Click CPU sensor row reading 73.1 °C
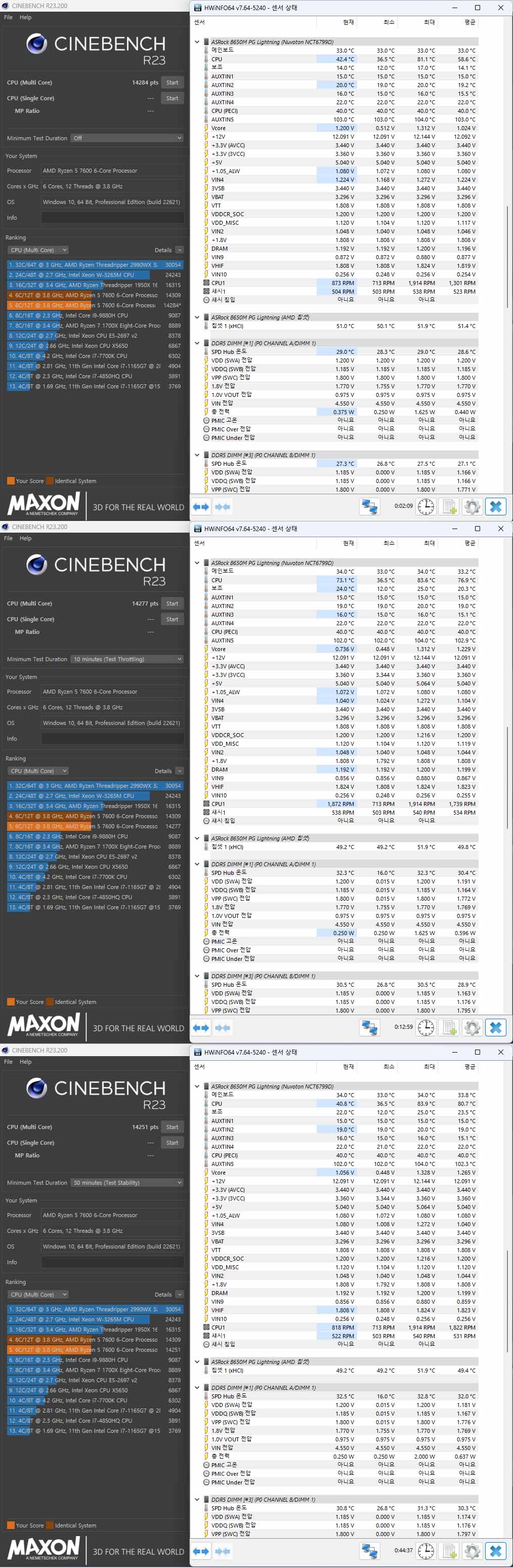This screenshot has width=513, height=1568. coord(340,580)
